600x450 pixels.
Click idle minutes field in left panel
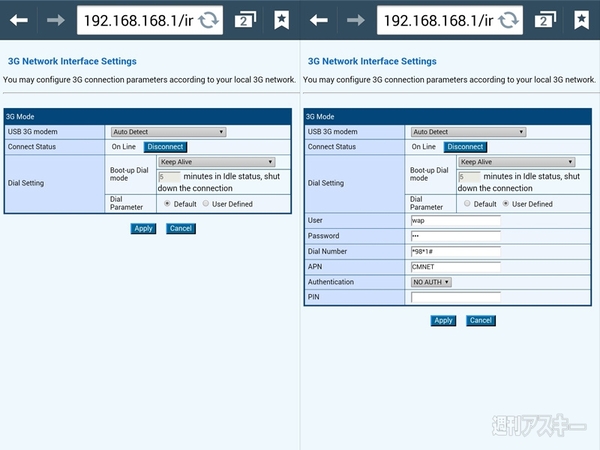click(169, 177)
